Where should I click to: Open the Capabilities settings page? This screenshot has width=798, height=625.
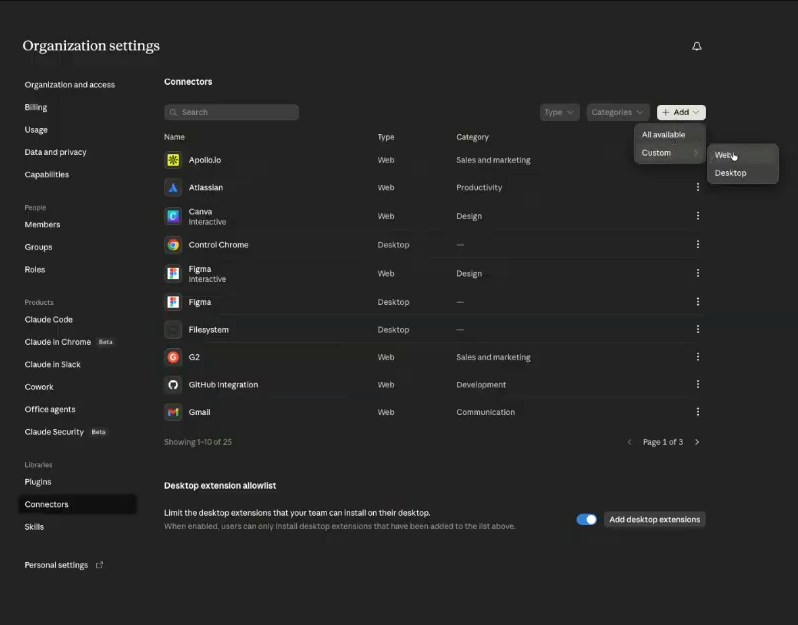pos(47,174)
